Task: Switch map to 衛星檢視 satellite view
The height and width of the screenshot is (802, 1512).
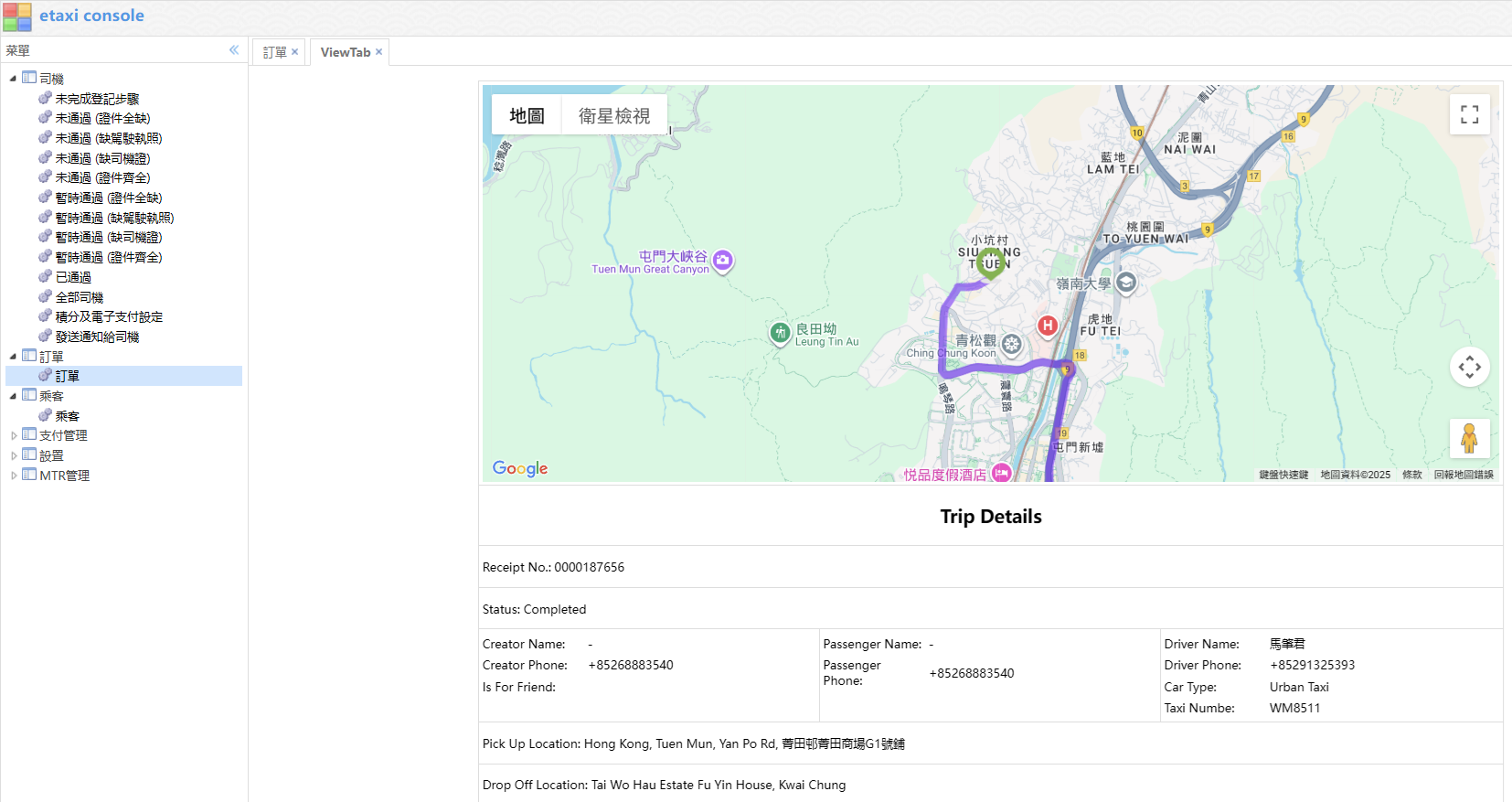Action: (613, 116)
